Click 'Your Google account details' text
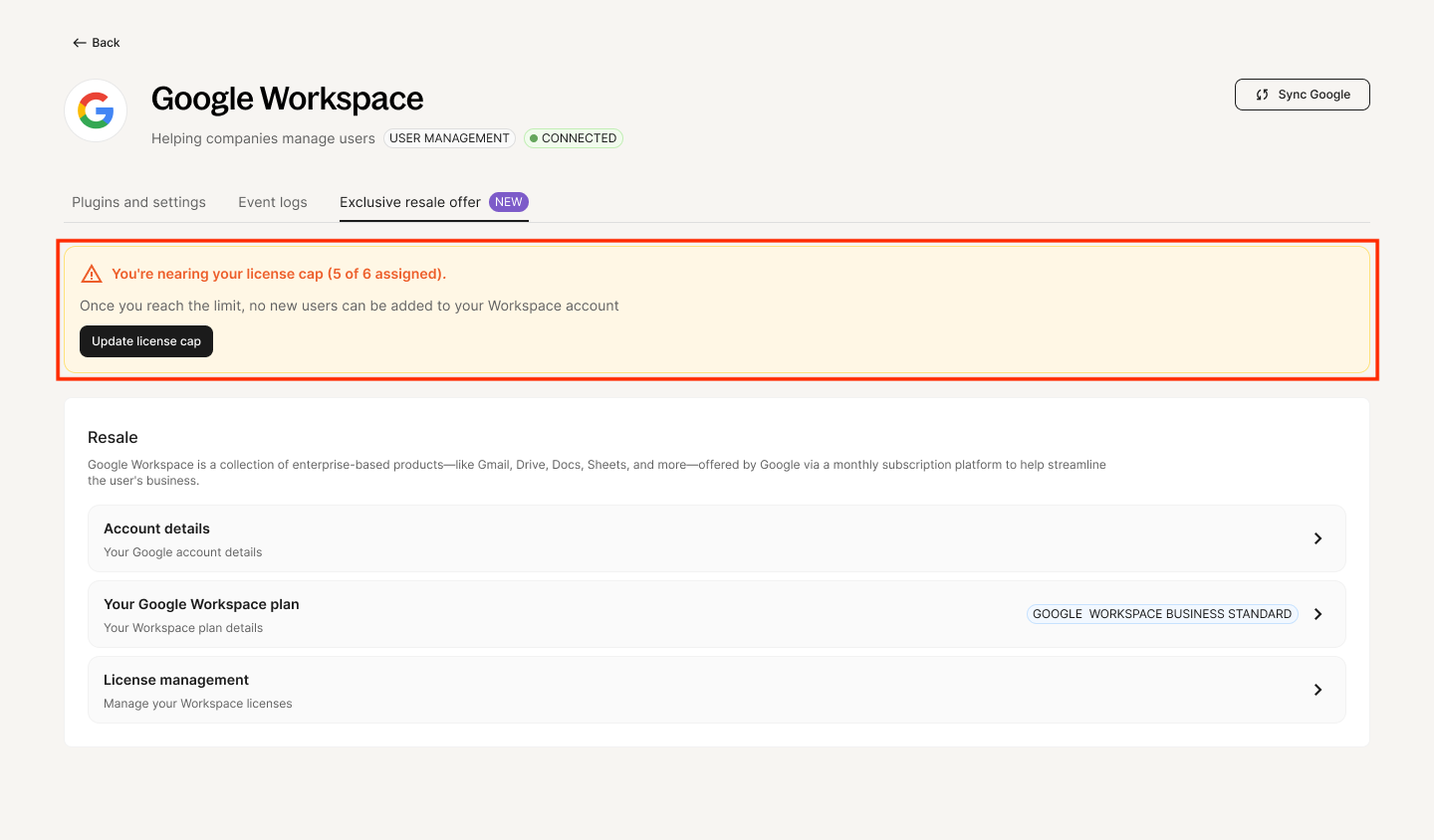1434x840 pixels. tap(183, 552)
